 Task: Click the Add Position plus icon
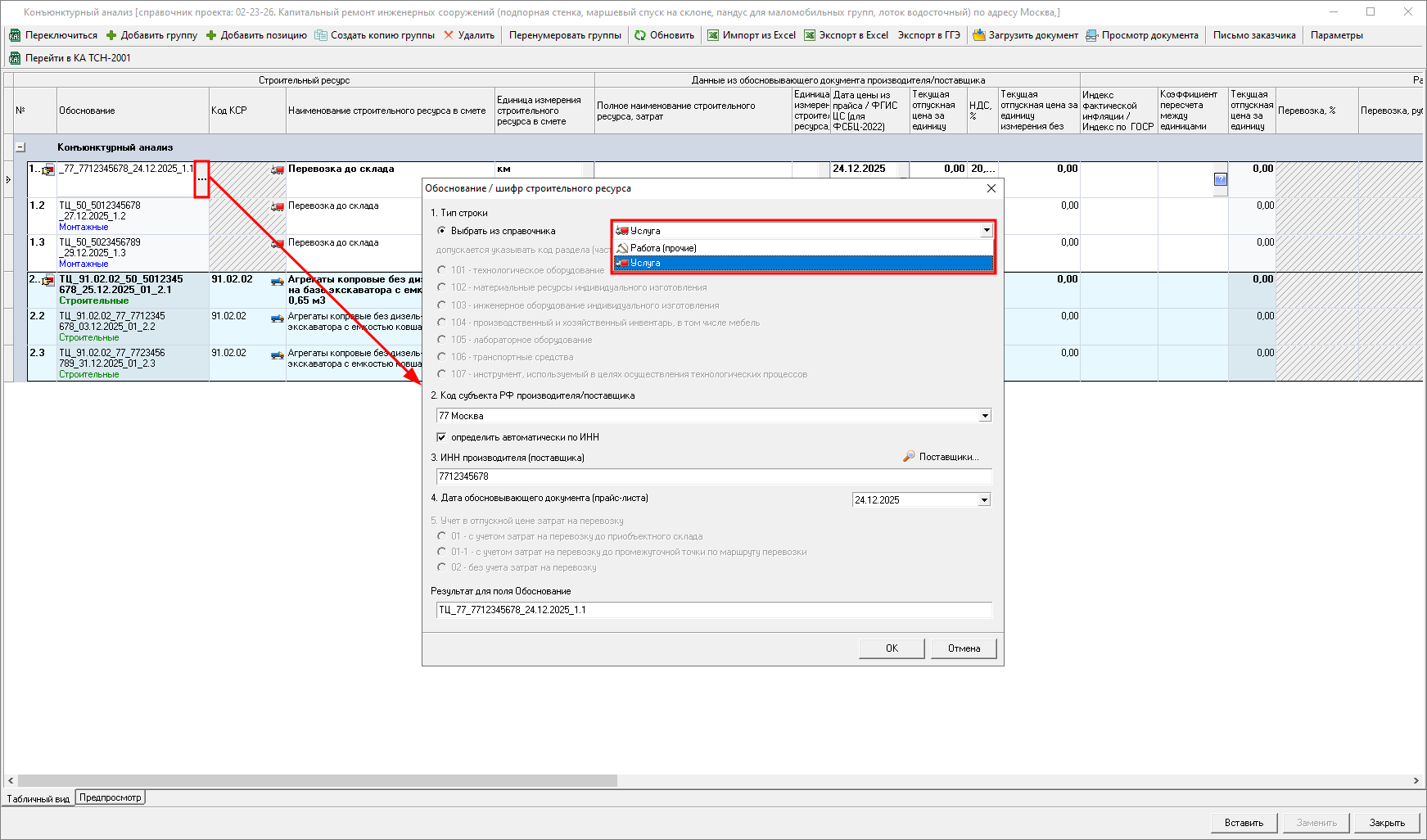tap(211, 35)
